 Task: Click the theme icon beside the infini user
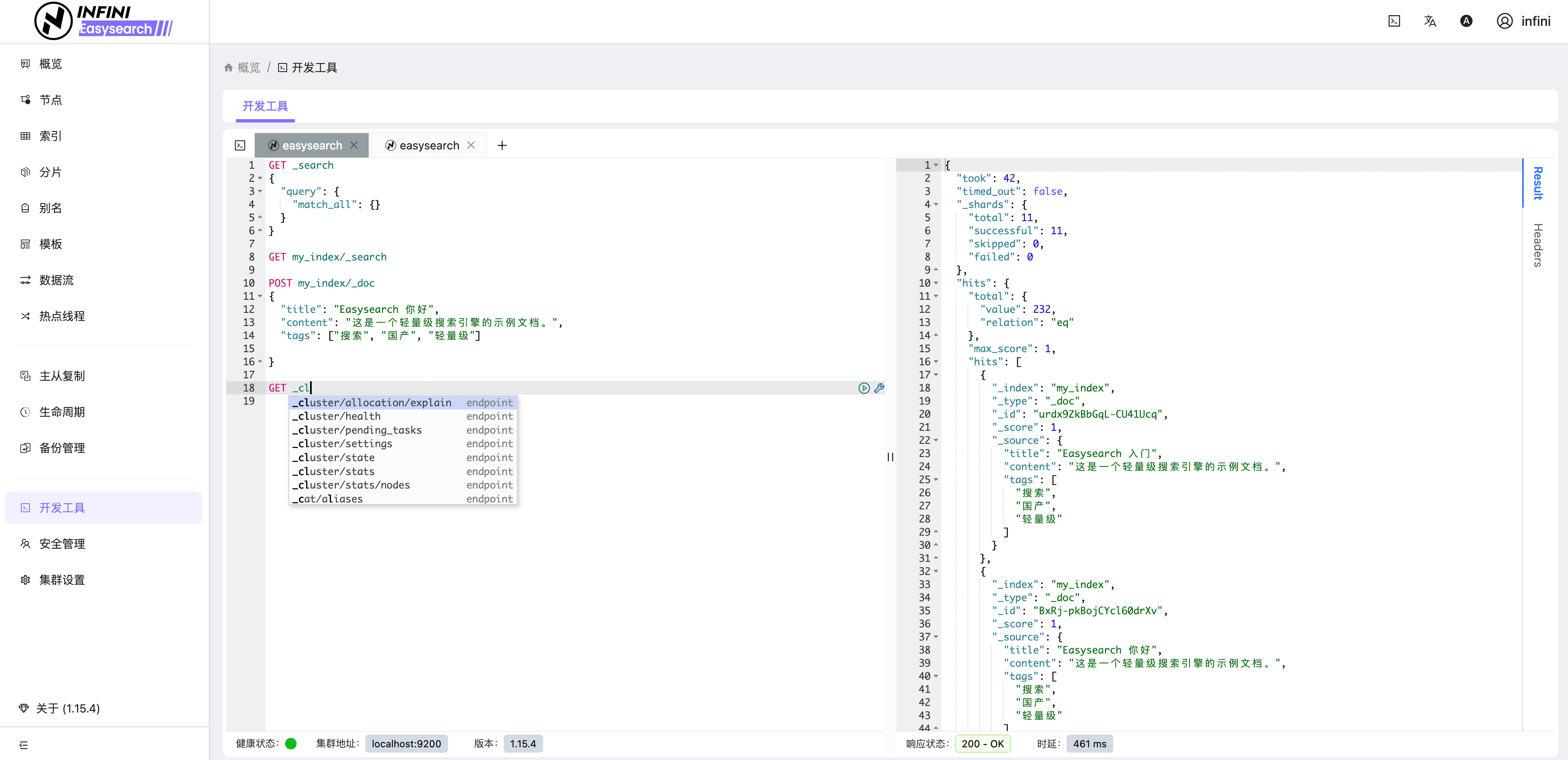pyautogui.click(x=1466, y=21)
